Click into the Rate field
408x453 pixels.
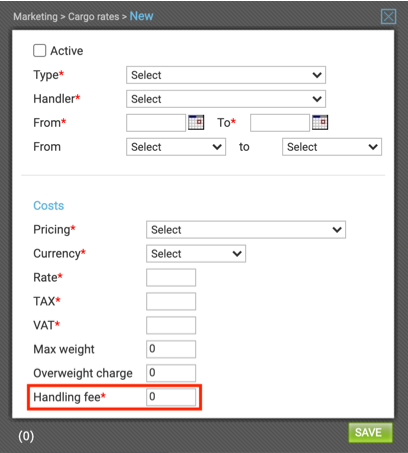171,278
